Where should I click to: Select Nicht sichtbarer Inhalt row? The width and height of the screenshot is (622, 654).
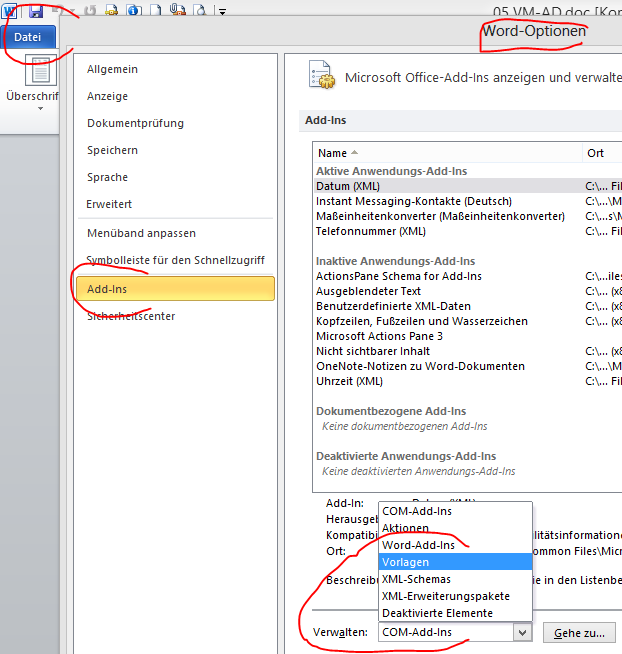pyautogui.click(x=467, y=351)
